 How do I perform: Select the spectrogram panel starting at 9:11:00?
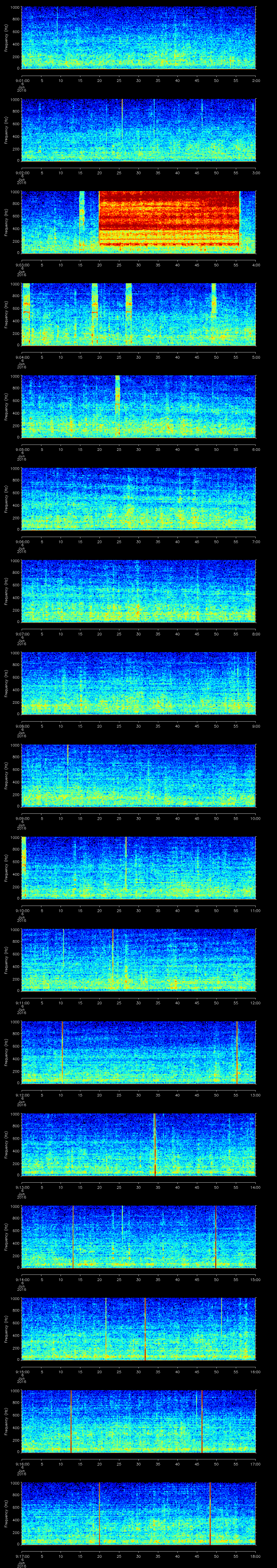pos(139,960)
